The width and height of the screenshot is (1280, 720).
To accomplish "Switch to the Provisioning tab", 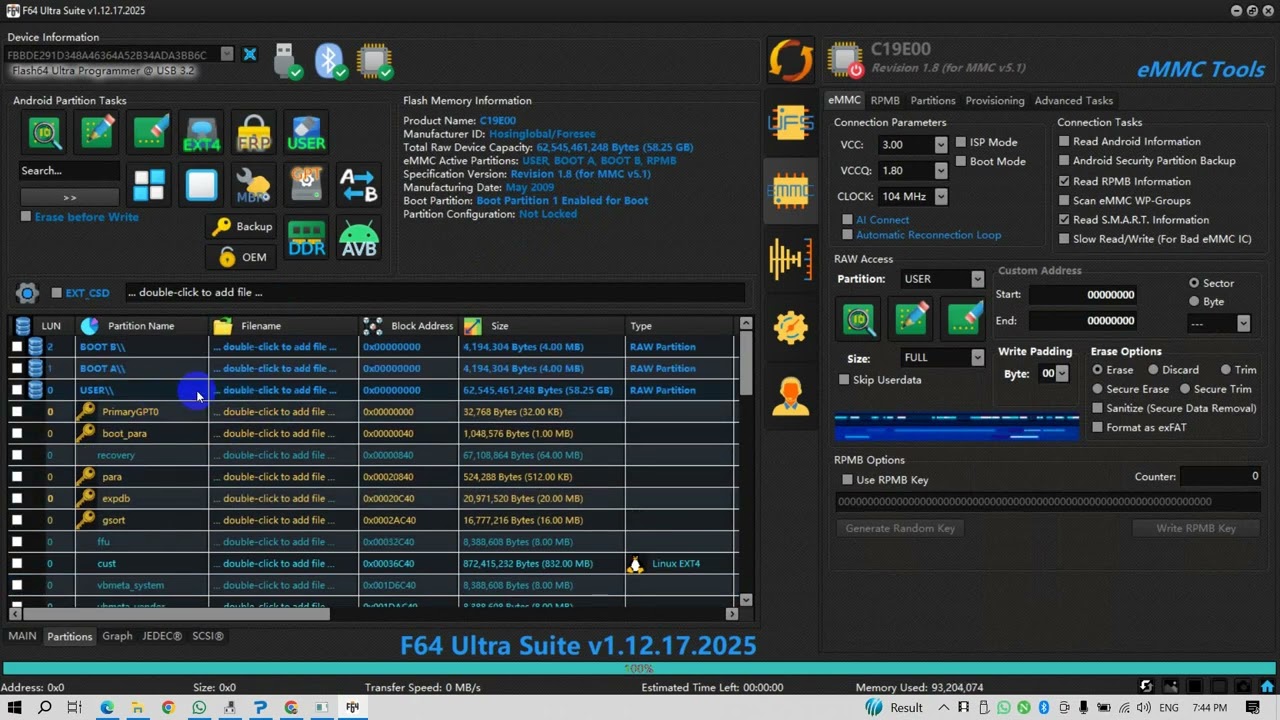I will (x=994, y=100).
